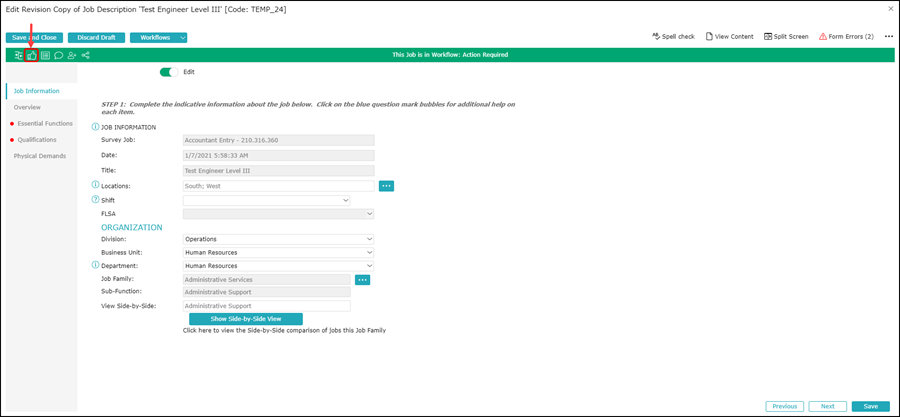Viewport: 900px width, 417px height.
Task: Click the share icon in green toolbar
Action: (x=86, y=56)
